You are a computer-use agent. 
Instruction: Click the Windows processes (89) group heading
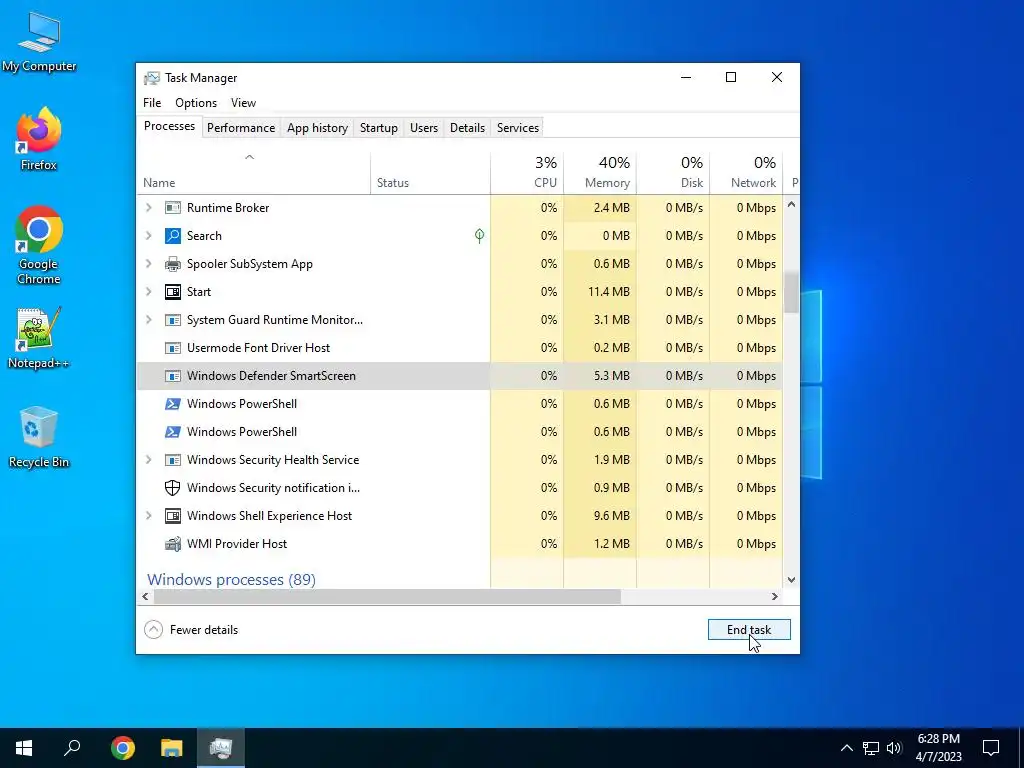coord(231,580)
